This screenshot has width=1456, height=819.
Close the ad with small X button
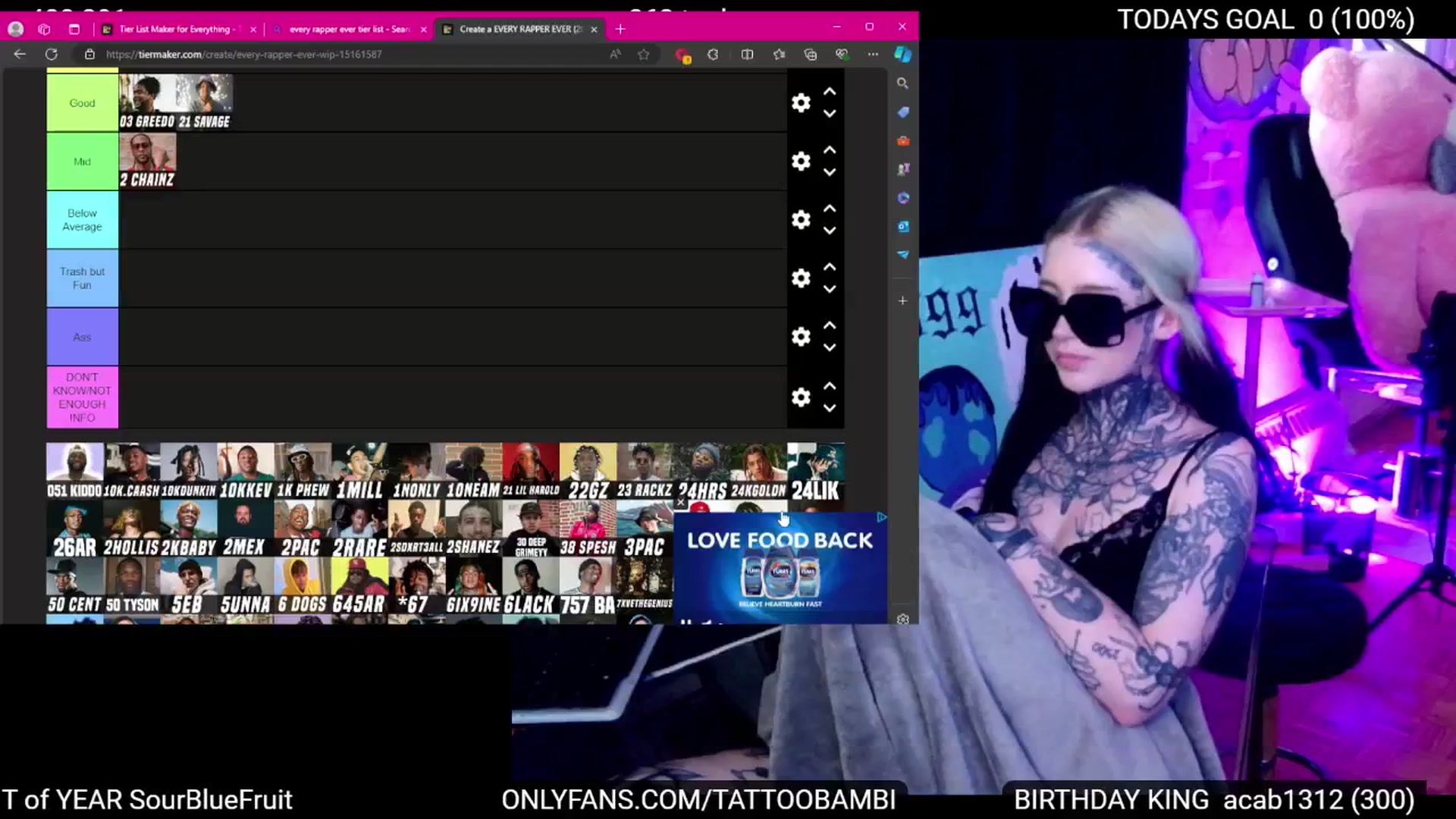tap(680, 503)
